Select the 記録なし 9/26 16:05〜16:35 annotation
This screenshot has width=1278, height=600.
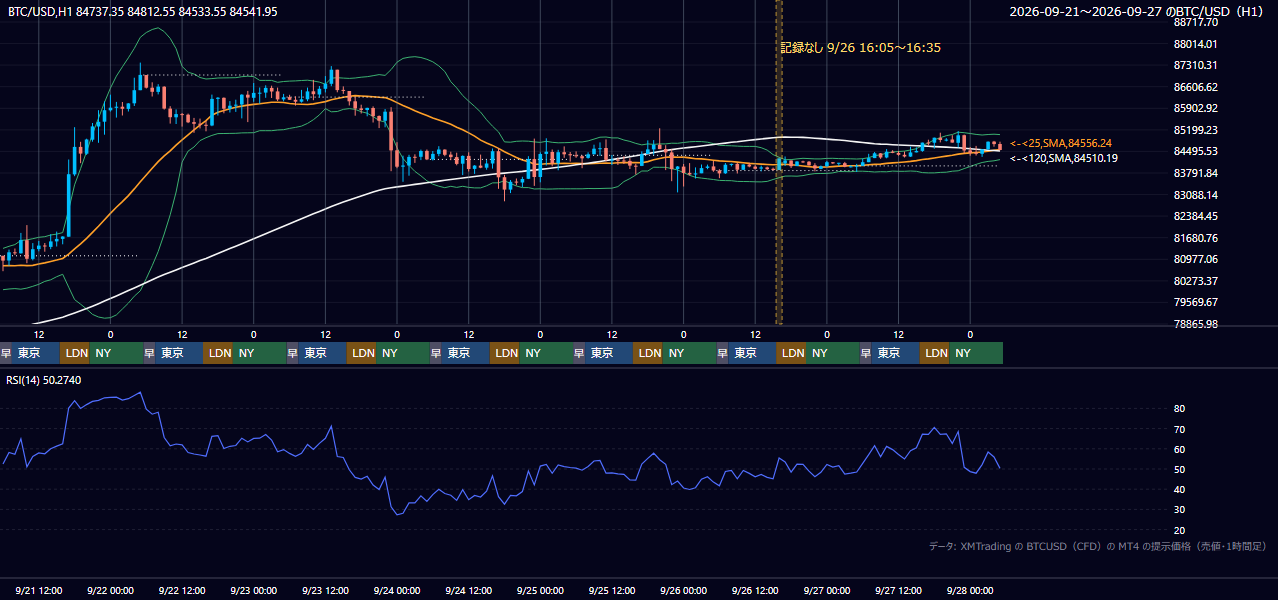[861, 47]
